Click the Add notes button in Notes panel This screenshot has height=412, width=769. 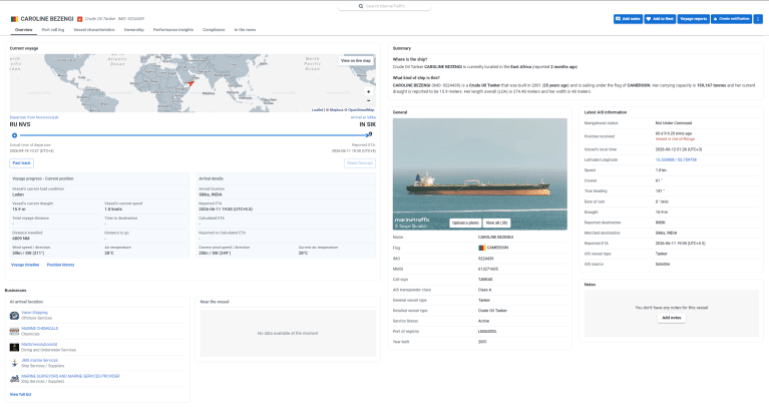671,318
